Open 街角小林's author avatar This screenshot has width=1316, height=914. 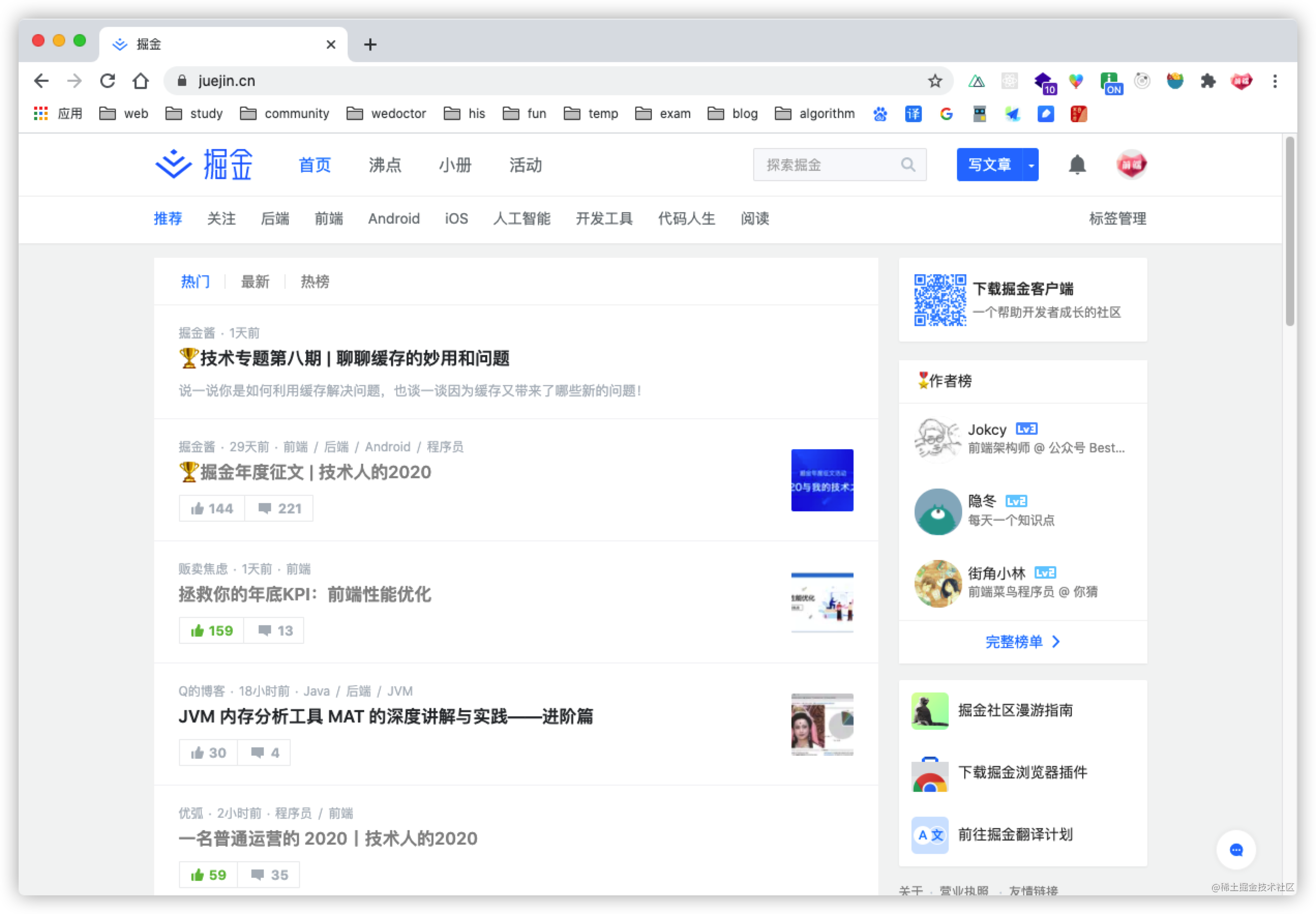click(938, 583)
